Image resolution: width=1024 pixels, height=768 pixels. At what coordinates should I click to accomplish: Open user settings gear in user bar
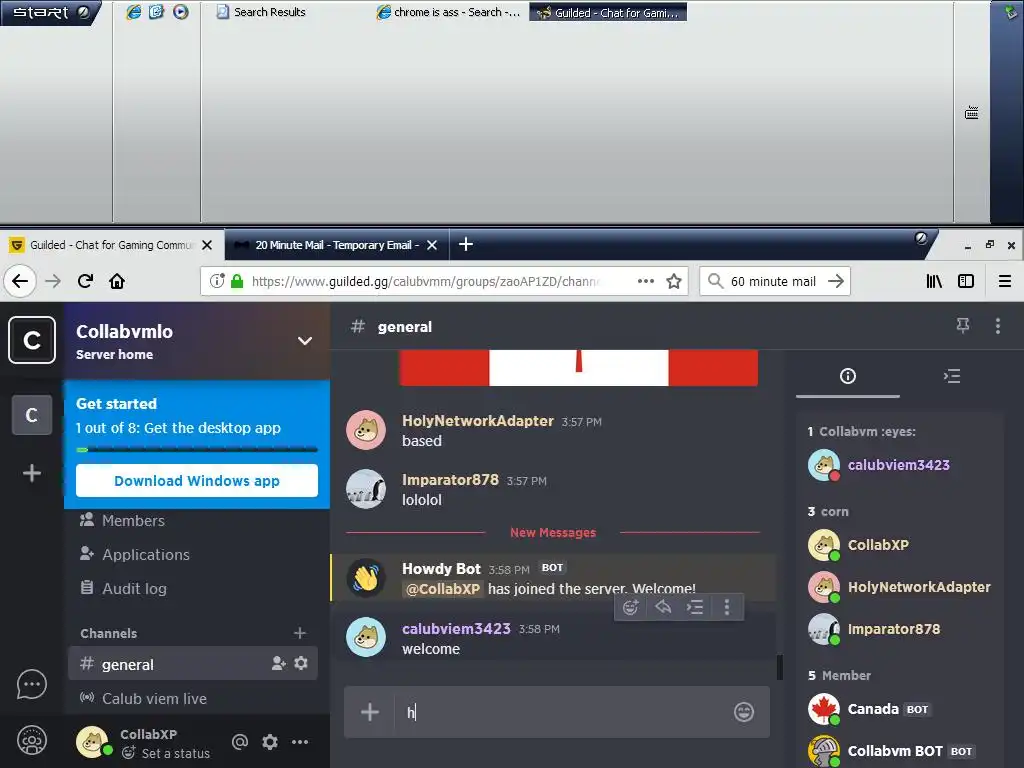[x=270, y=742]
